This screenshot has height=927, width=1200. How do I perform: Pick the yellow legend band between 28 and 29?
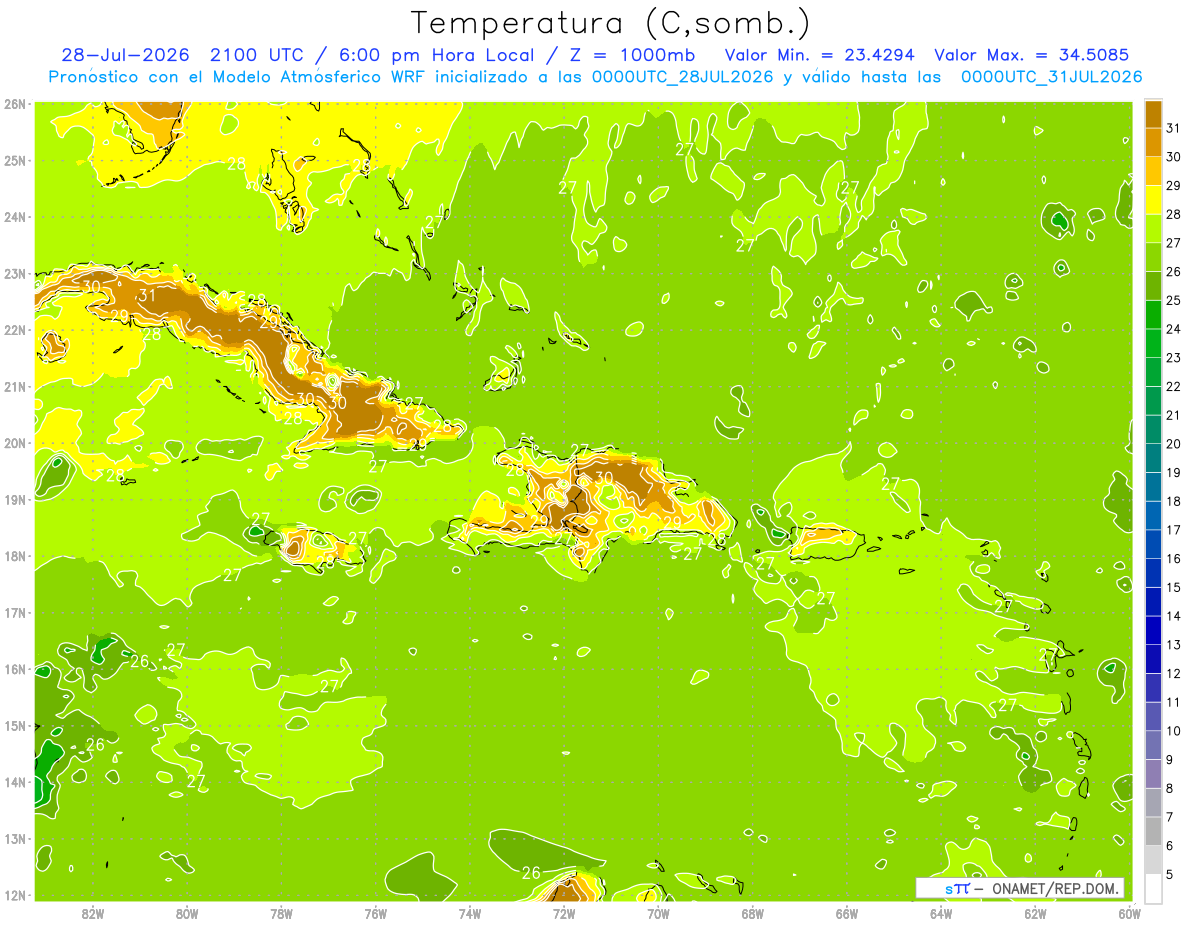1154,200
